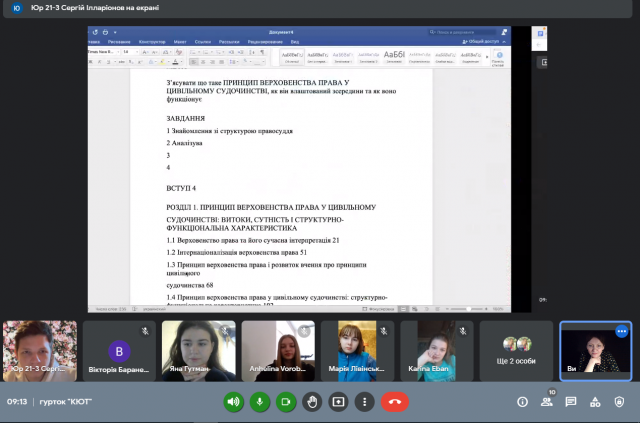Leave the call with red hang-up button
Screen dimensions: 640x423
[395, 402]
